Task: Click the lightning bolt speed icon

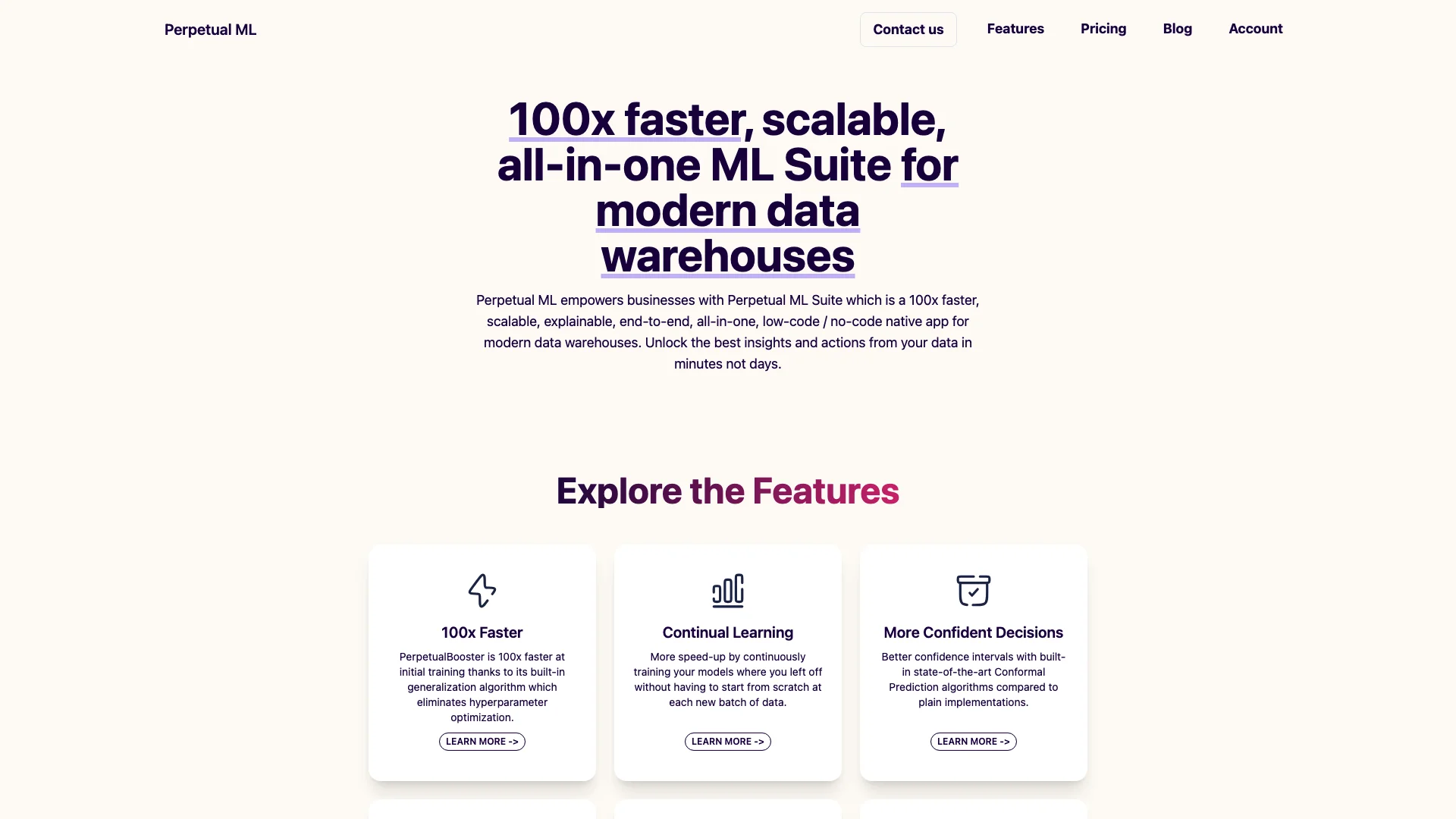Action: 481,590
